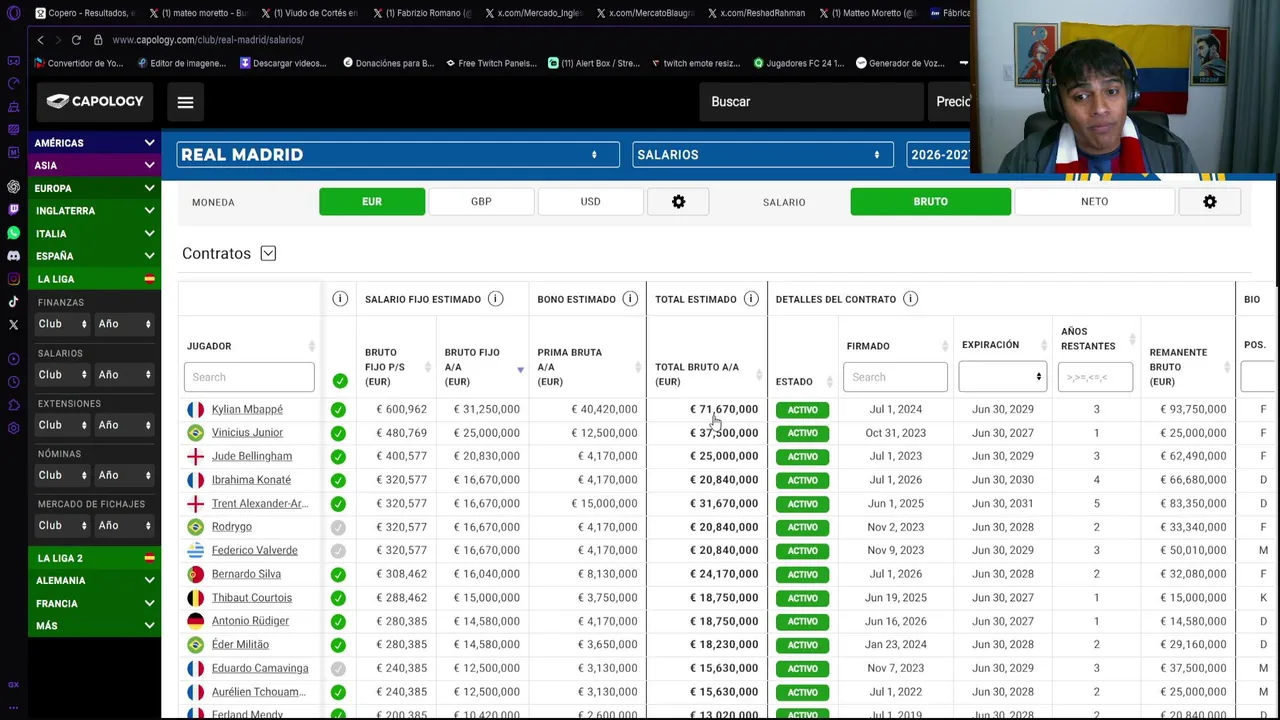
Task: Open Kylian Mbappé's player page
Action: coord(247,410)
